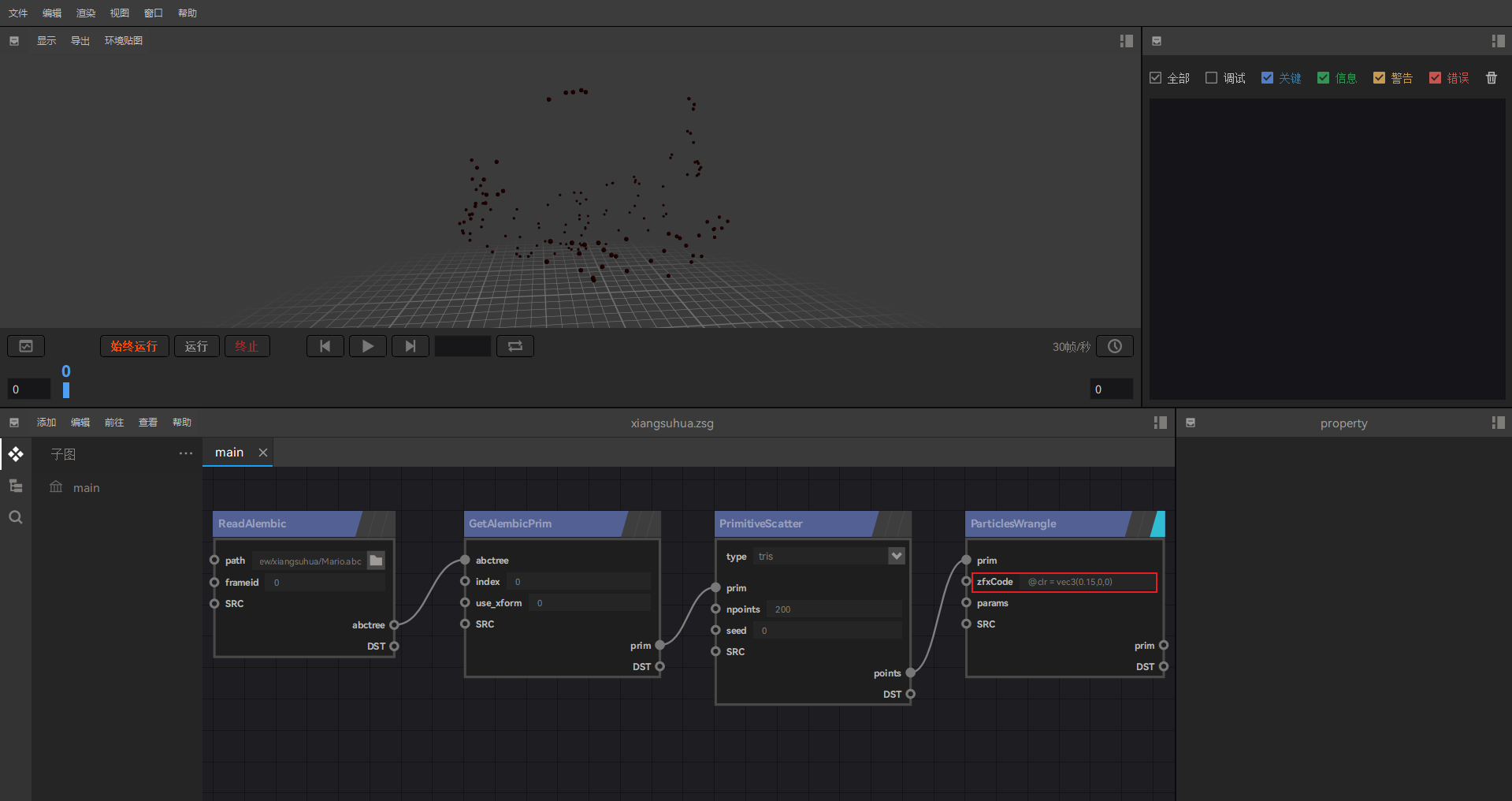Viewport: 1512px width, 801px height.
Task: Click the folder icon beside Alembic path
Action: [x=376, y=561]
